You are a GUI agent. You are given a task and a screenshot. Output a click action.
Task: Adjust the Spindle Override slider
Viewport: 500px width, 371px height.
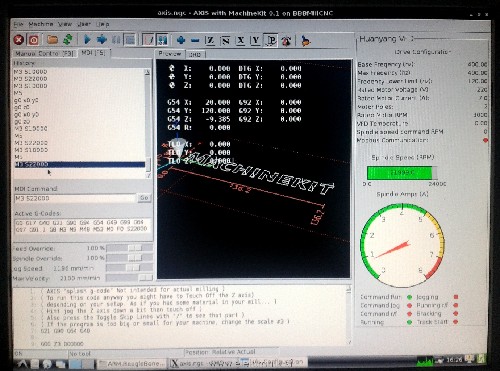[129, 258]
